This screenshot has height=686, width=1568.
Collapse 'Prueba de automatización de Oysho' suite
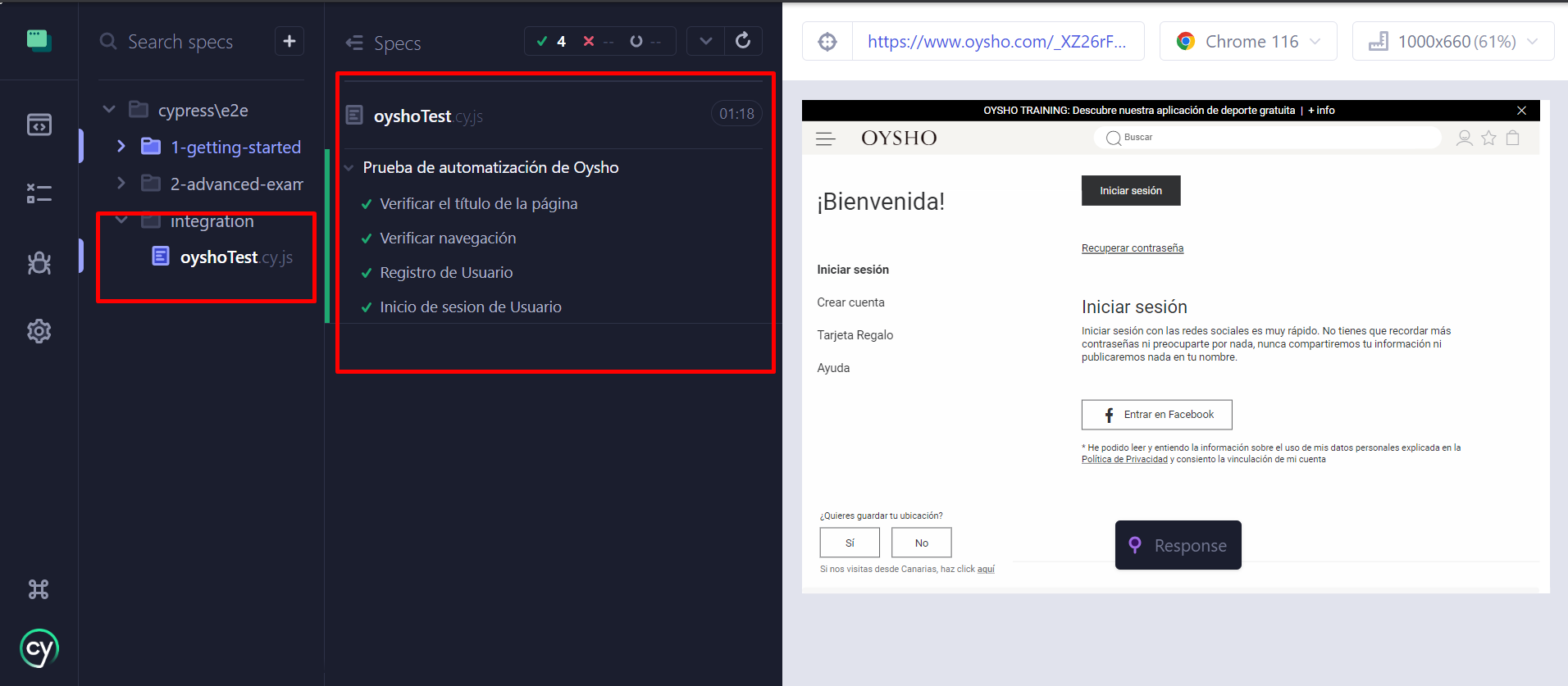click(349, 168)
